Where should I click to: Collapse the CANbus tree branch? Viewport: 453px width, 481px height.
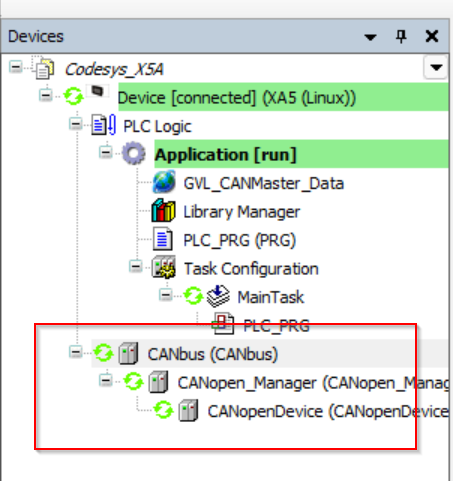click(76, 352)
